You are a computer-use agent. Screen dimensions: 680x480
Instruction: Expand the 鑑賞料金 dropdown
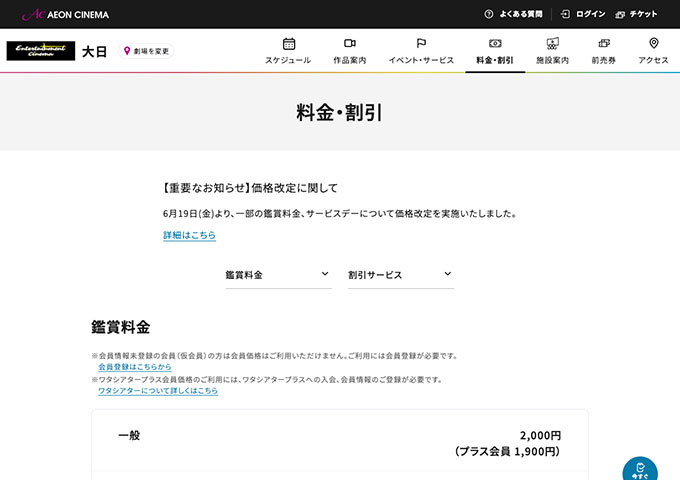point(278,275)
